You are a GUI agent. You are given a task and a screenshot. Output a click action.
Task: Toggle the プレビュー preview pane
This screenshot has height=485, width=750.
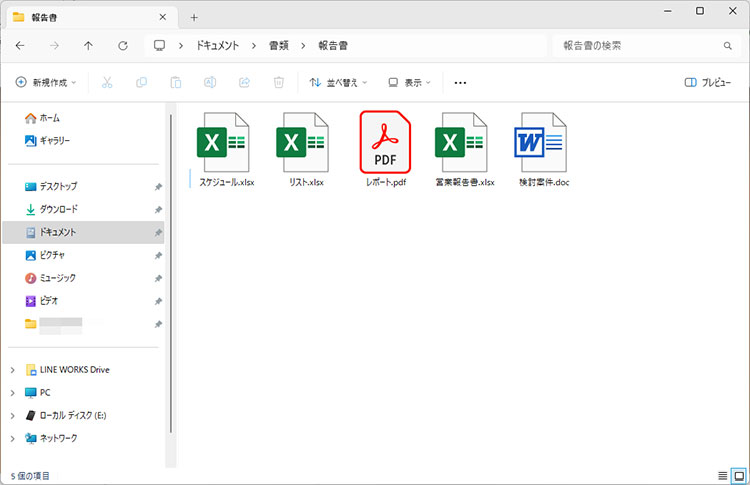pyautogui.click(x=708, y=82)
